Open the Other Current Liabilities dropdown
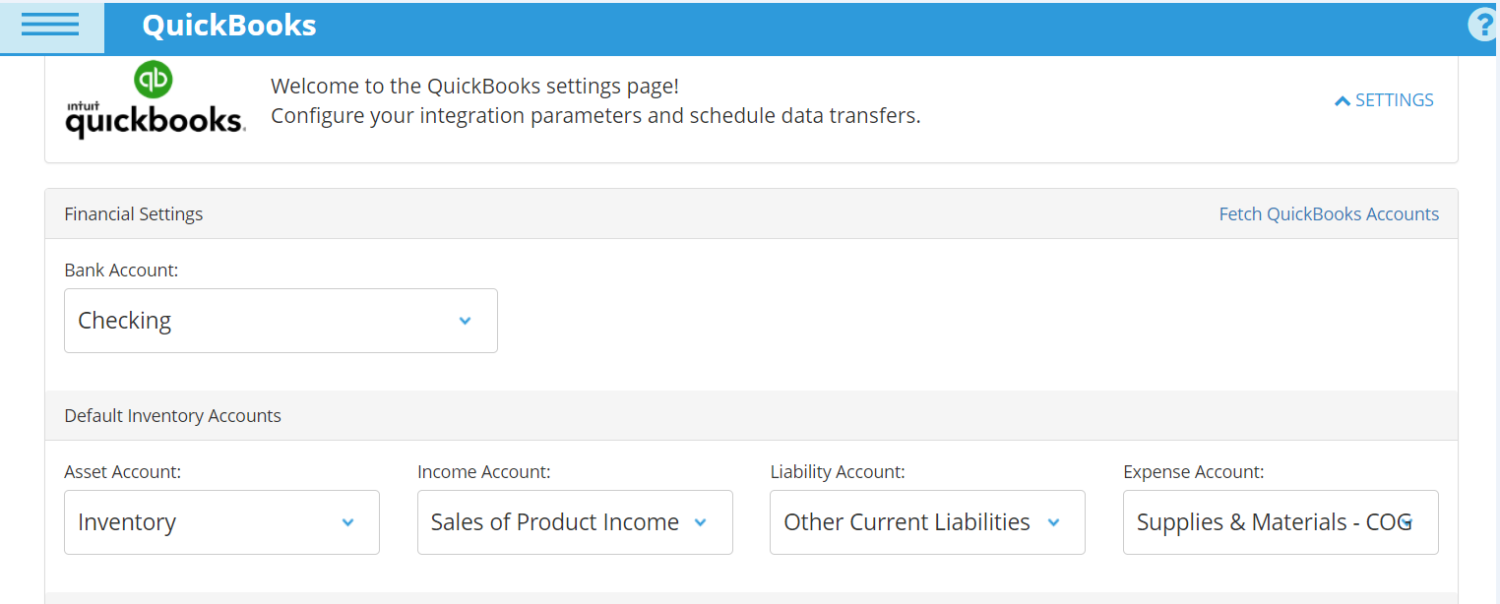 pyautogui.click(x=927, y=522)
